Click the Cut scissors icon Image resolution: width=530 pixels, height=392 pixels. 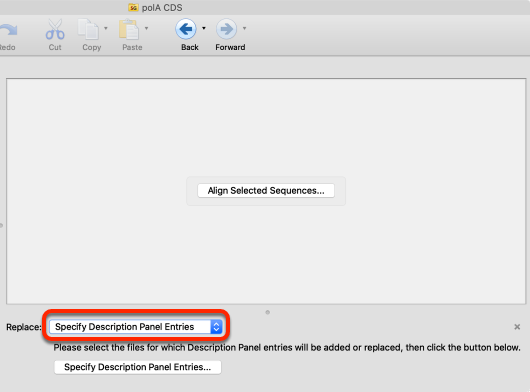55,29
